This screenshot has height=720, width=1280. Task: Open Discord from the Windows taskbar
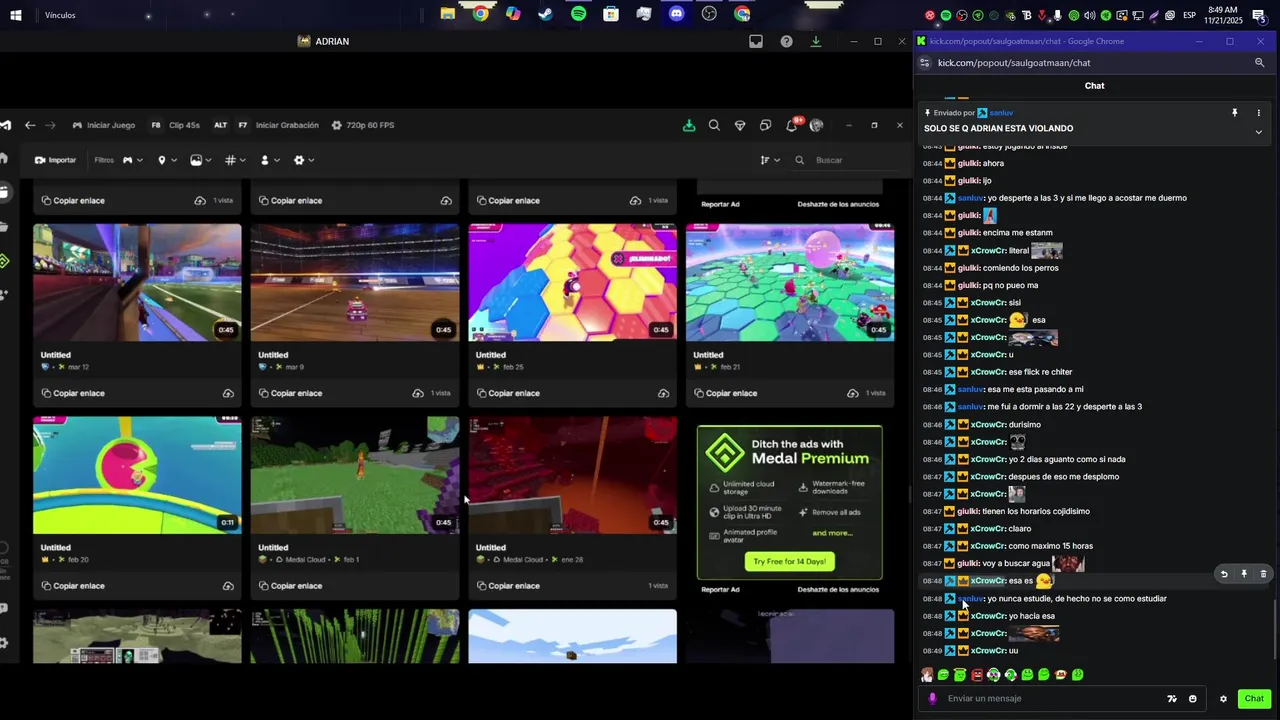click(x=677, y=14)
